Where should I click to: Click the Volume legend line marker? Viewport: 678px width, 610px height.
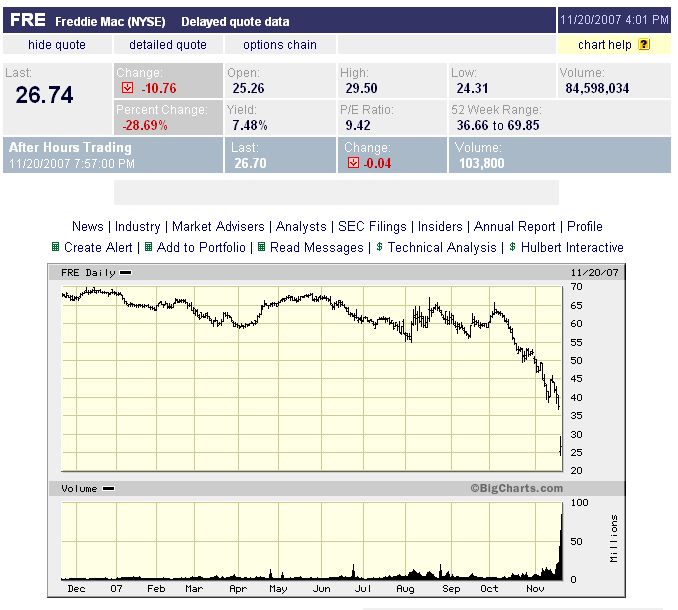109,489
